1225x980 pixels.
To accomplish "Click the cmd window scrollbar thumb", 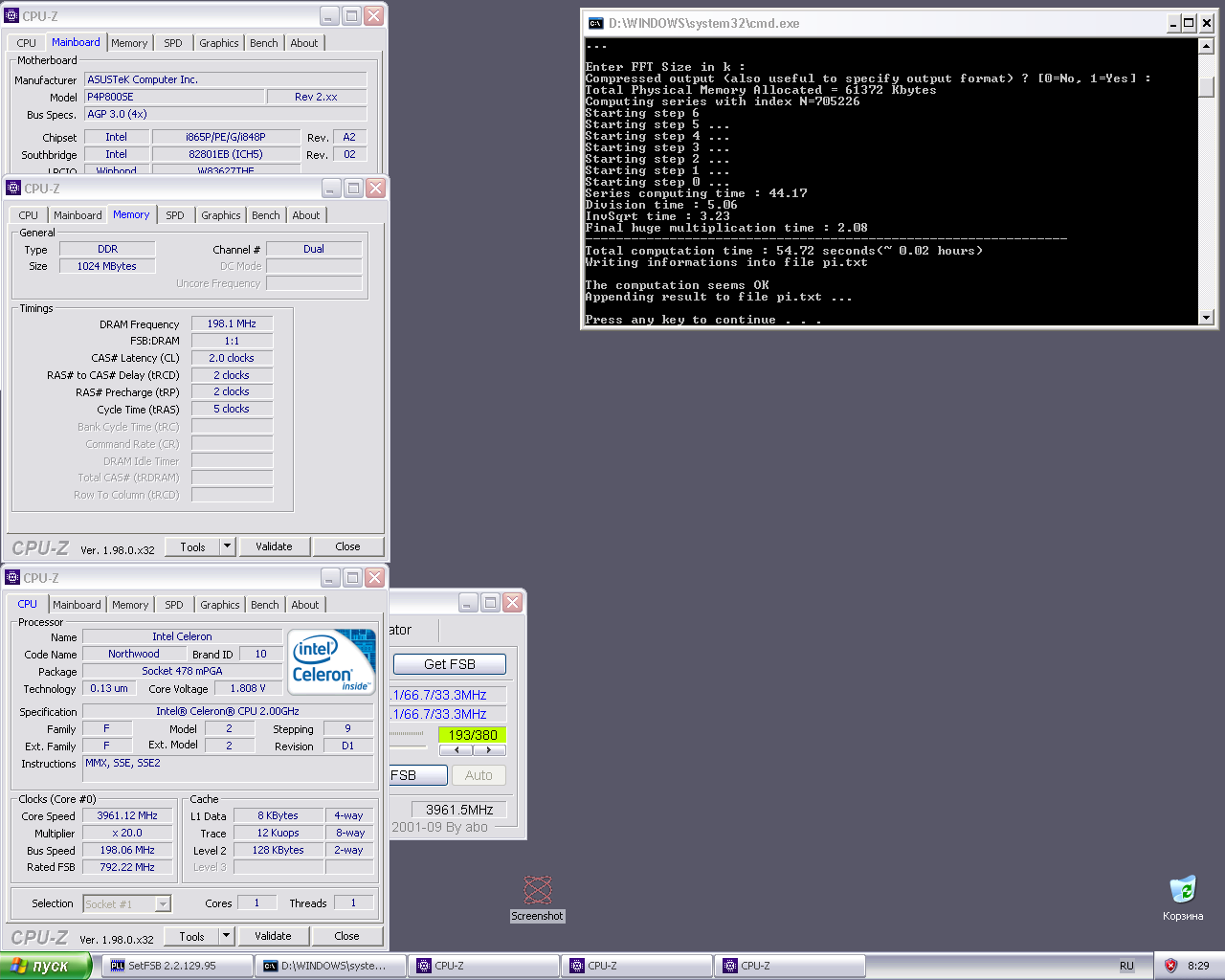I will pos(1206,86).
